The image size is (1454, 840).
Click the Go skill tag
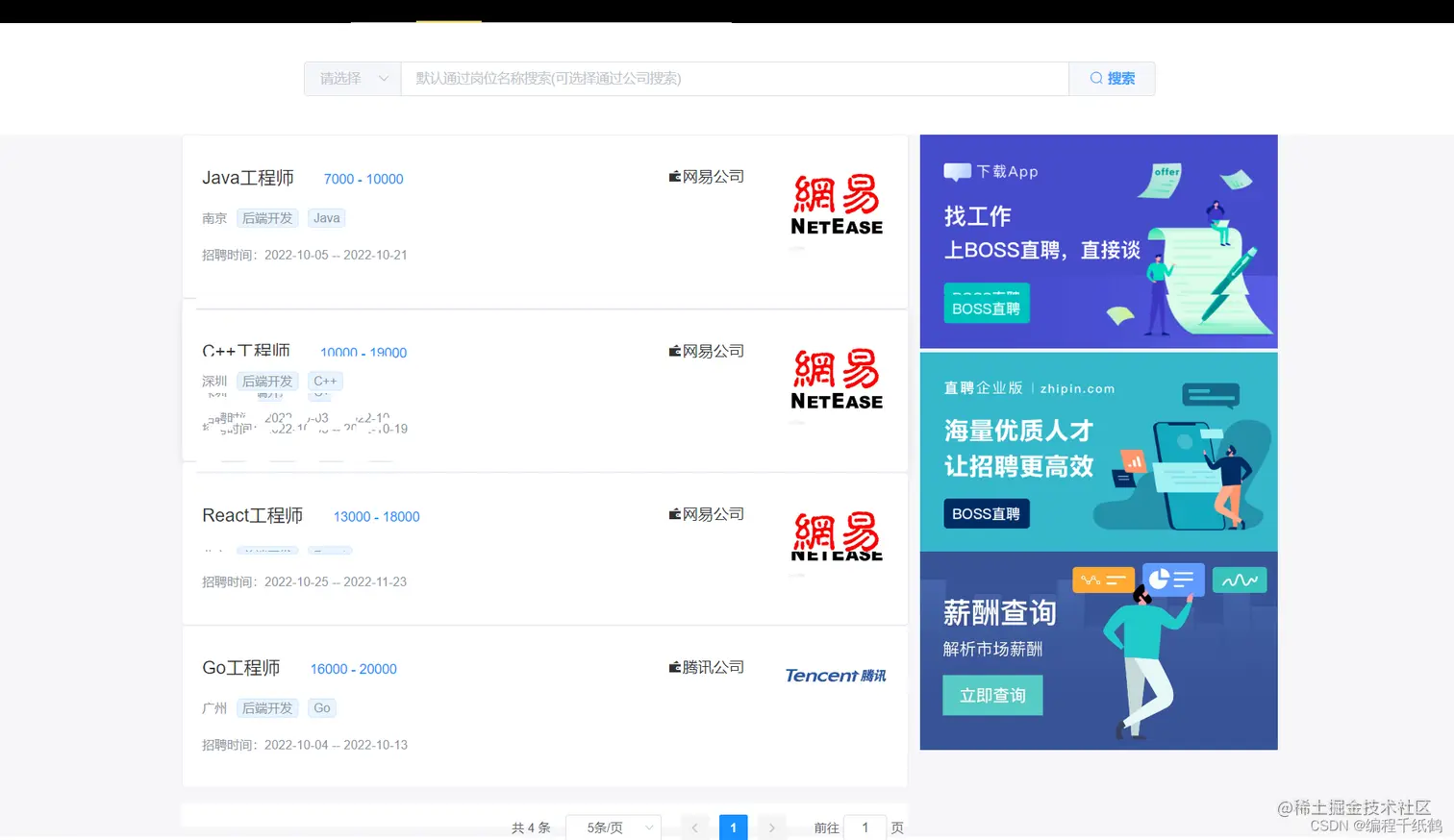(x=322, y=708)
